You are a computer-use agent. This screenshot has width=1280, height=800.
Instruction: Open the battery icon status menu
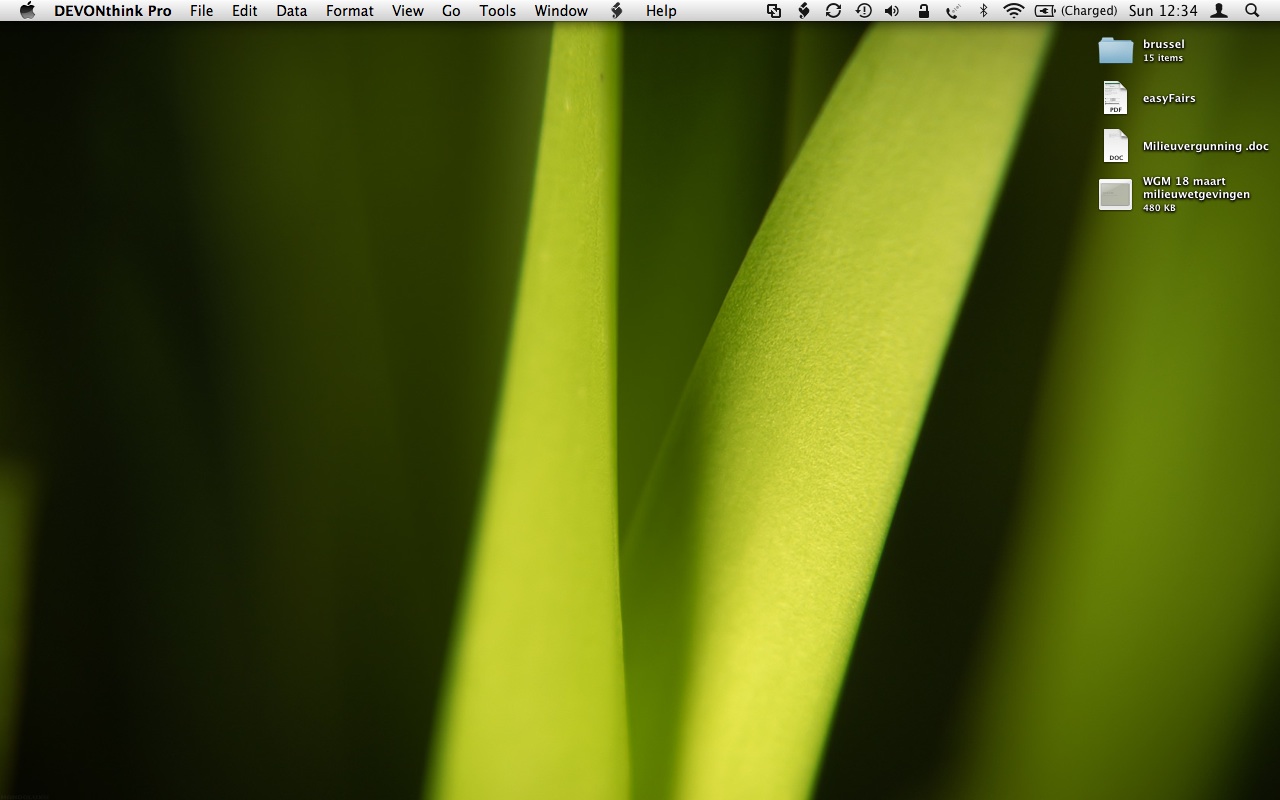1045,11
